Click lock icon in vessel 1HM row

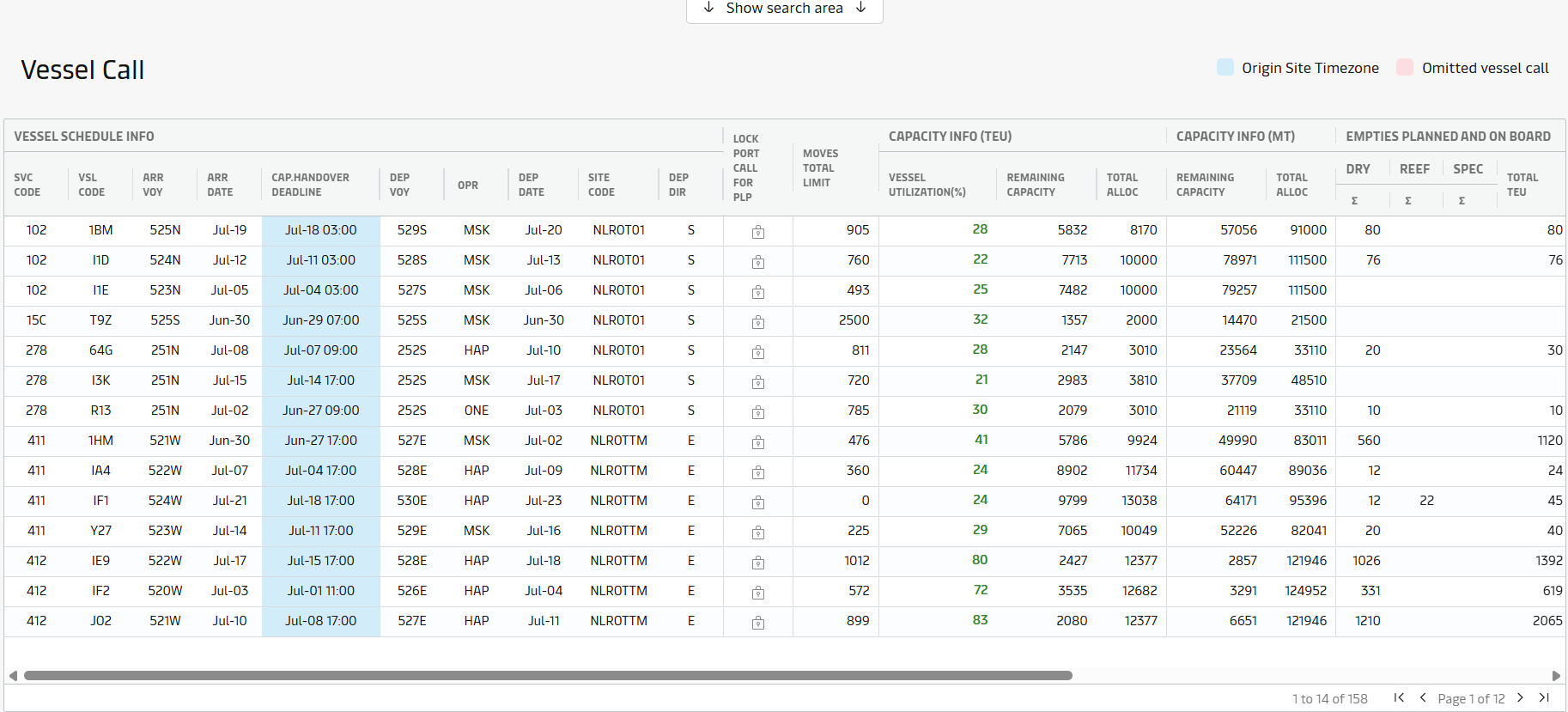[757, 442]
